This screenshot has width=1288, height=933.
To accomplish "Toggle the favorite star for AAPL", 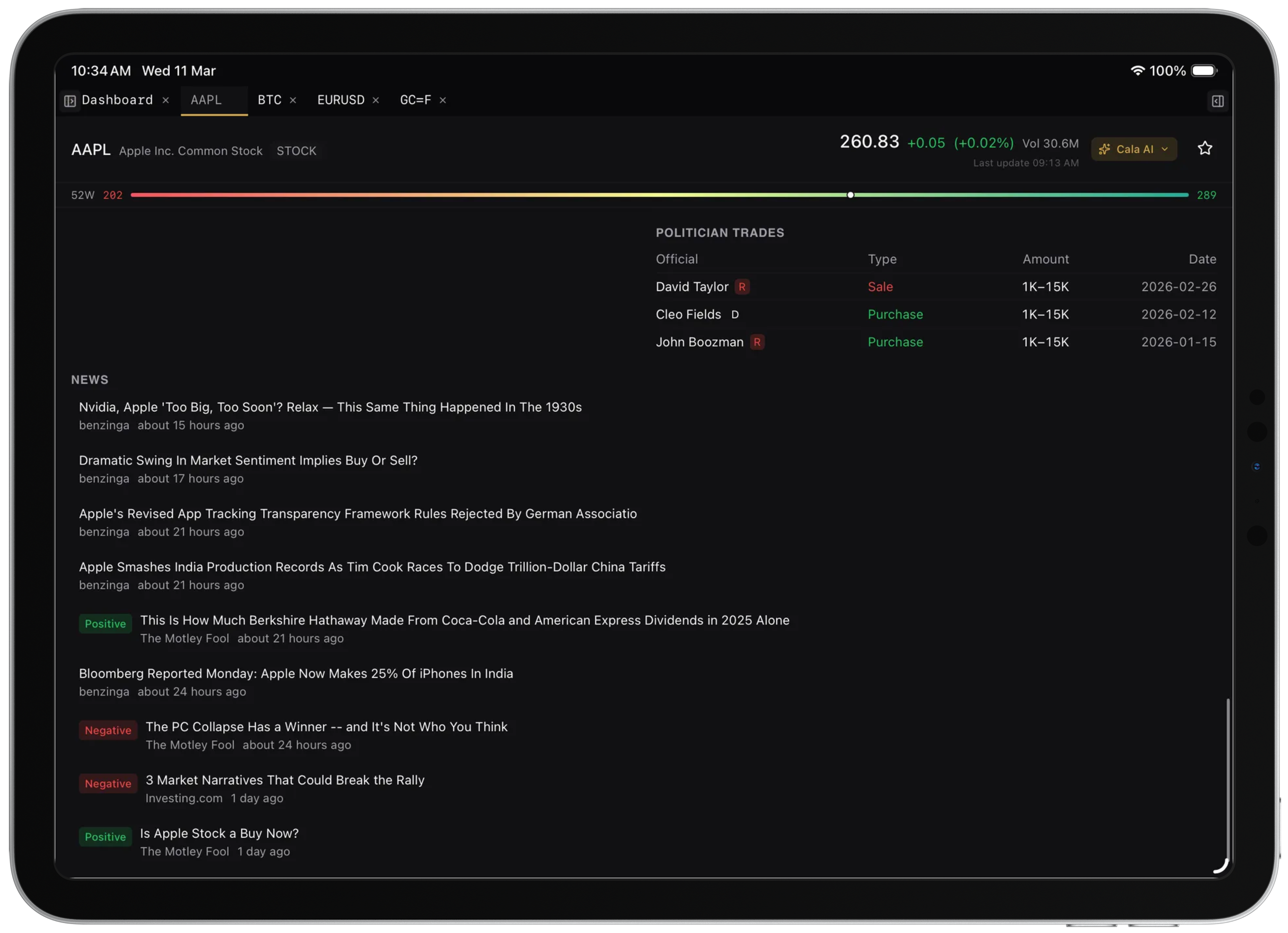I will point(1205,148).
